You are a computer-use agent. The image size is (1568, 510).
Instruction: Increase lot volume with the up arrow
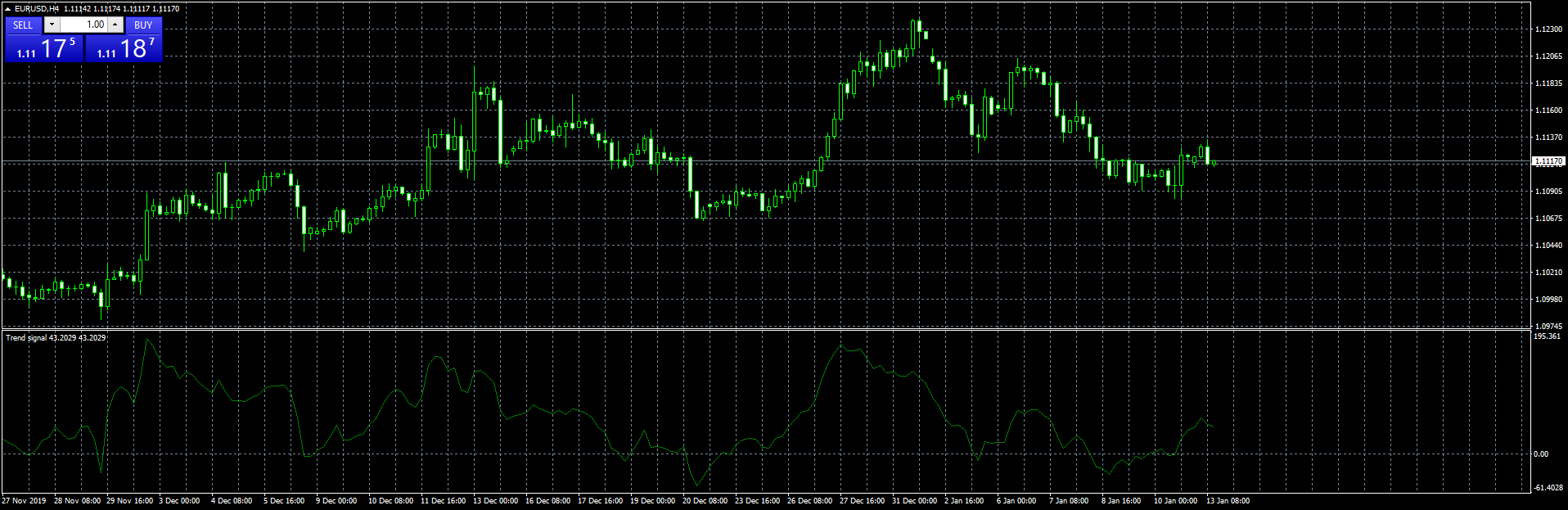click(x=115, y=25)
